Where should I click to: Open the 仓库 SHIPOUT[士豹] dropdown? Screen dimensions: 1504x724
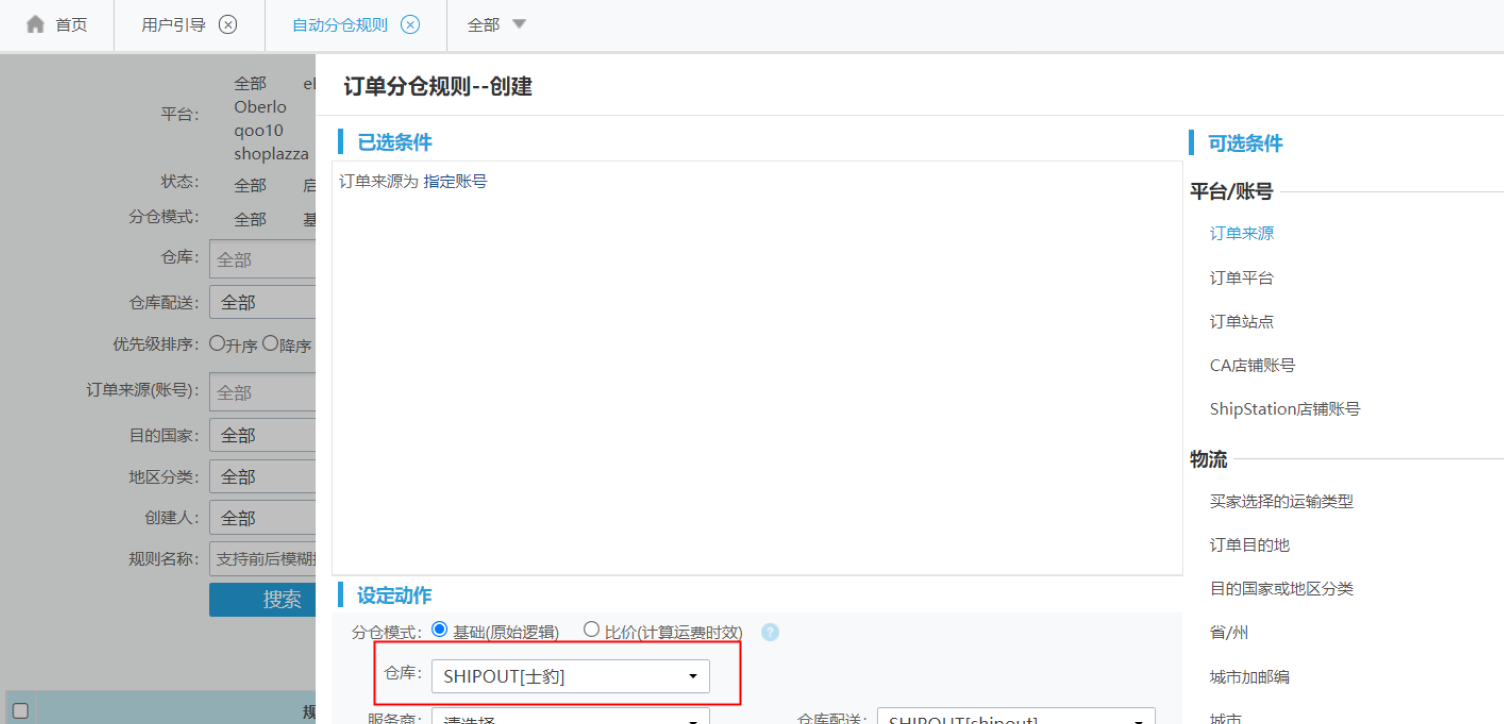coord(570,677)
